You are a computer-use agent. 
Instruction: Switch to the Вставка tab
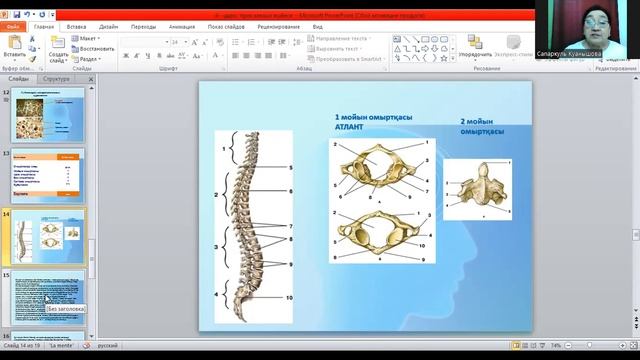tap(76, 27)
